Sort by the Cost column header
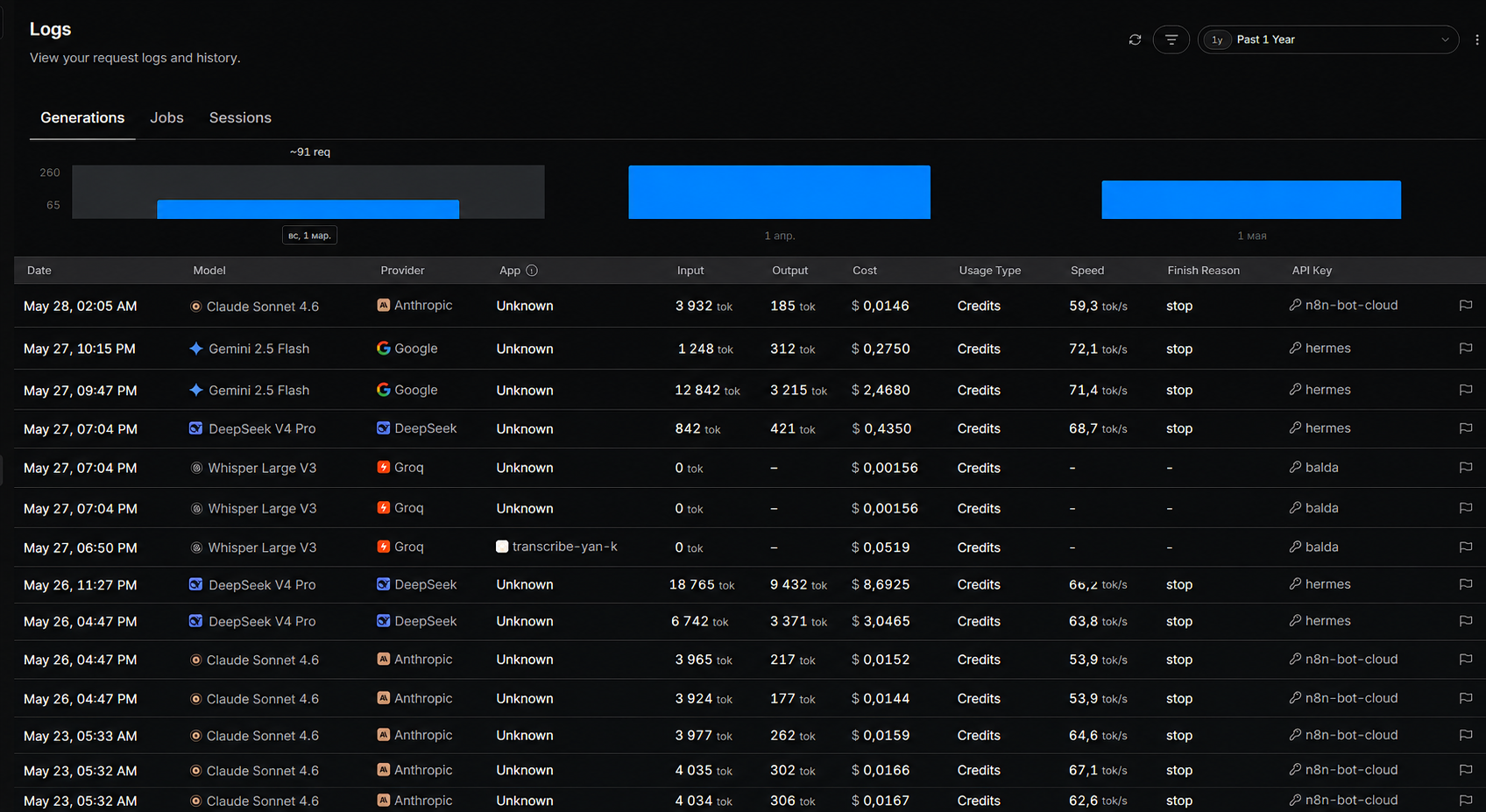1486x812 pixels. coord(865,271)
